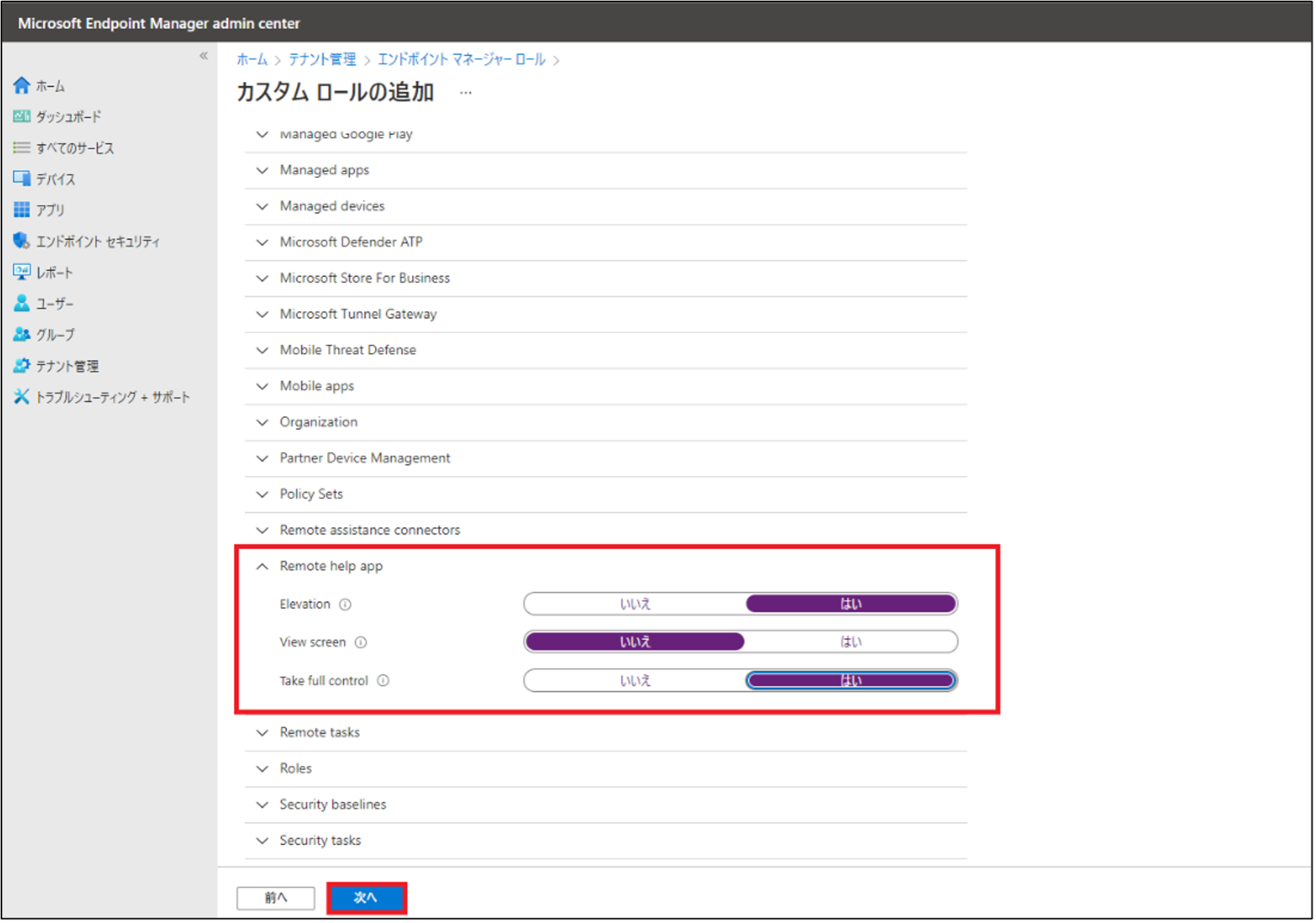This screenshot has height=923, width=1316.
Task: Open トラブルシューティング + サポート in sidebar
Action: point(113,398)
